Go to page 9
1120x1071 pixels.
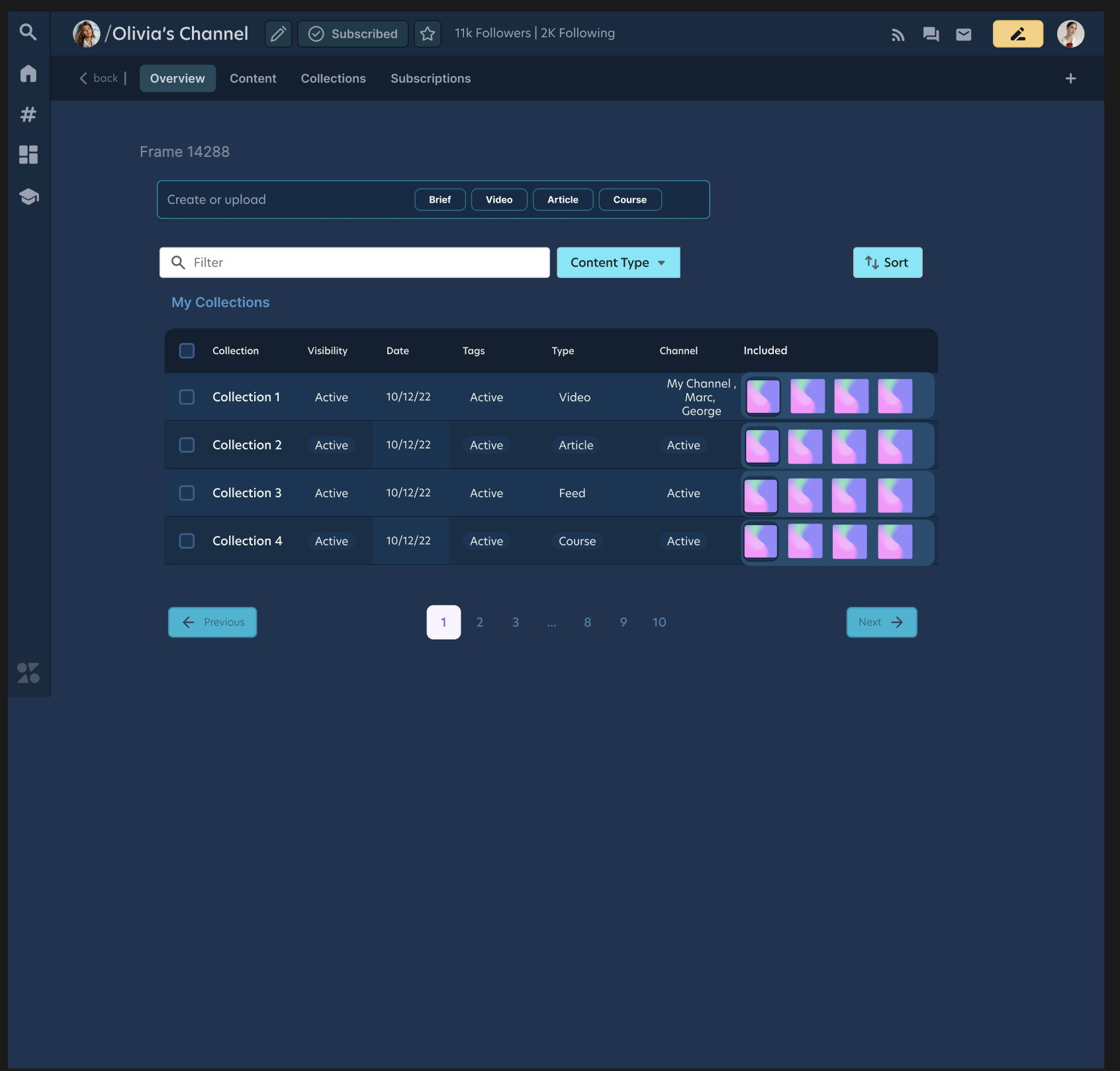coord(624,622)
